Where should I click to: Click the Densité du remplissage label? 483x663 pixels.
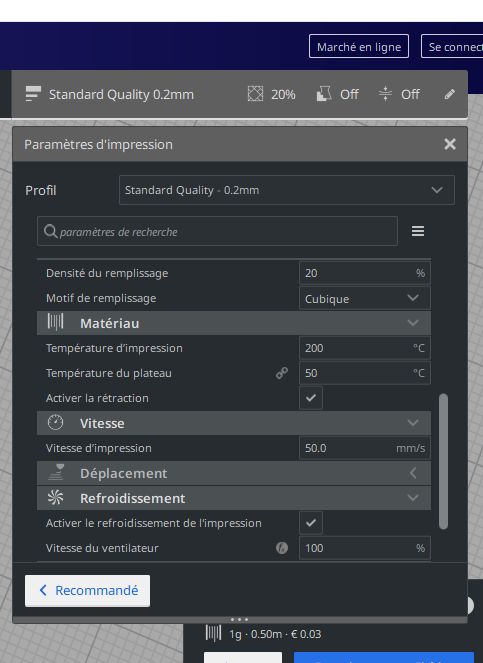107,273
